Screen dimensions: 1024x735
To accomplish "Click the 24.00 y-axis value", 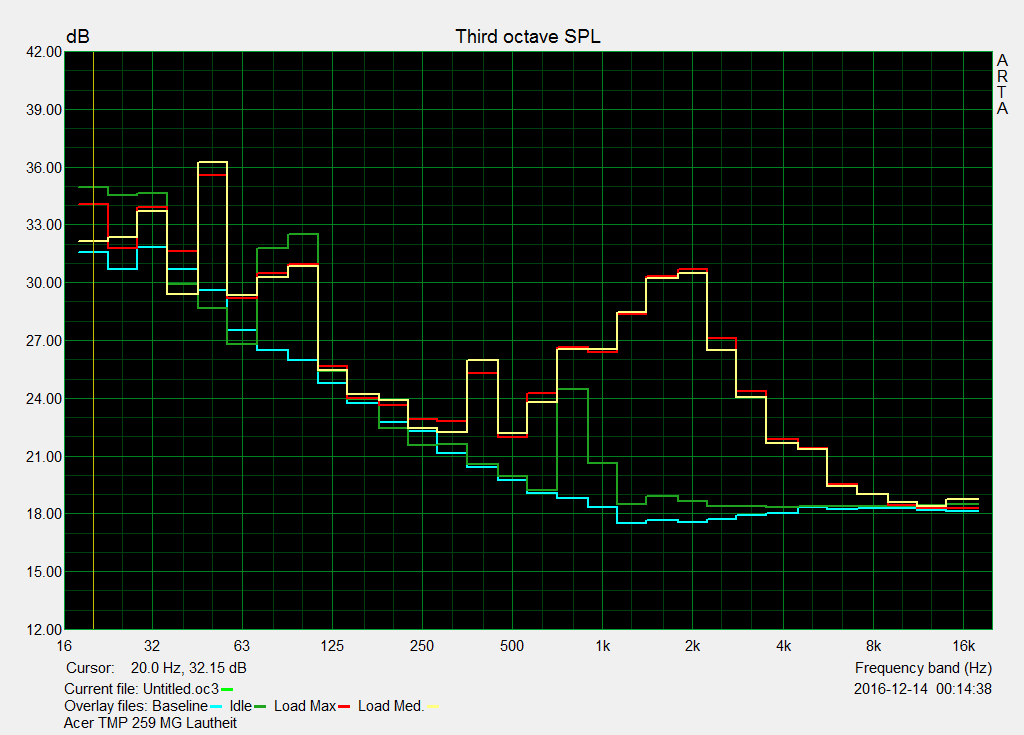I will tap(44, 399).
